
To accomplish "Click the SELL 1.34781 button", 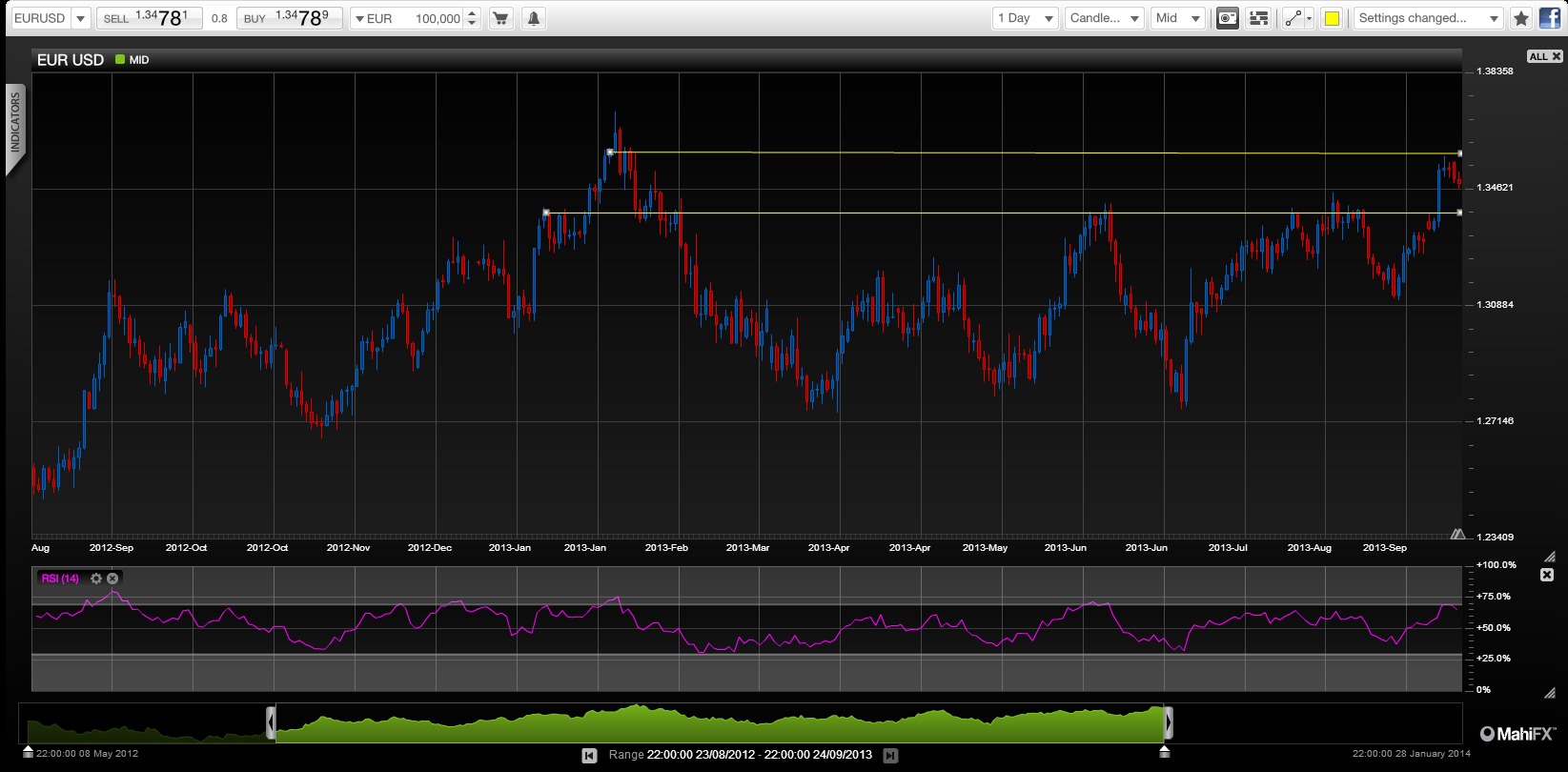I will [x=150, y=18].
